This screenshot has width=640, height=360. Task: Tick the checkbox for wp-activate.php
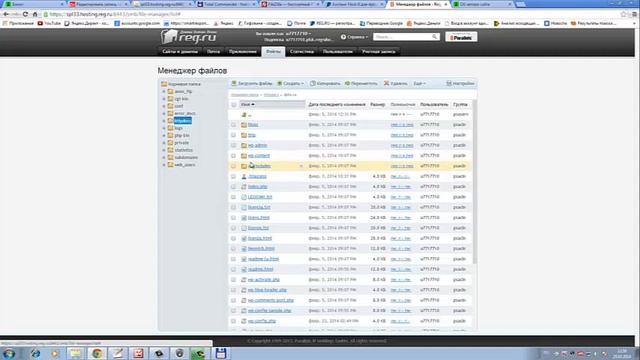233,280
